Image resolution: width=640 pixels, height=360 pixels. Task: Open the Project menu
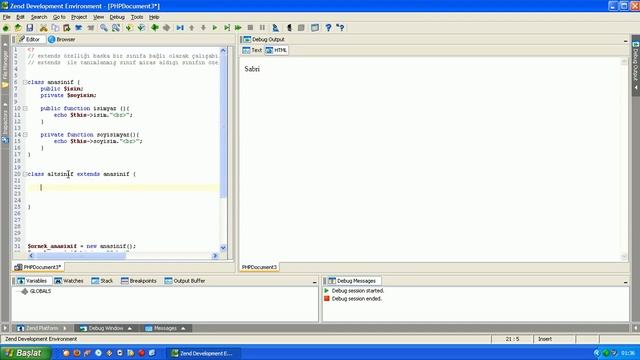(79, 17)
